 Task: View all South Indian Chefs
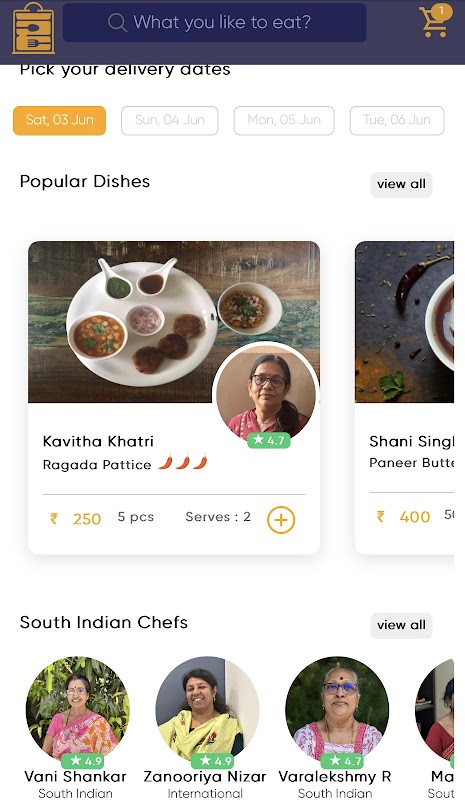coord(401,625)
